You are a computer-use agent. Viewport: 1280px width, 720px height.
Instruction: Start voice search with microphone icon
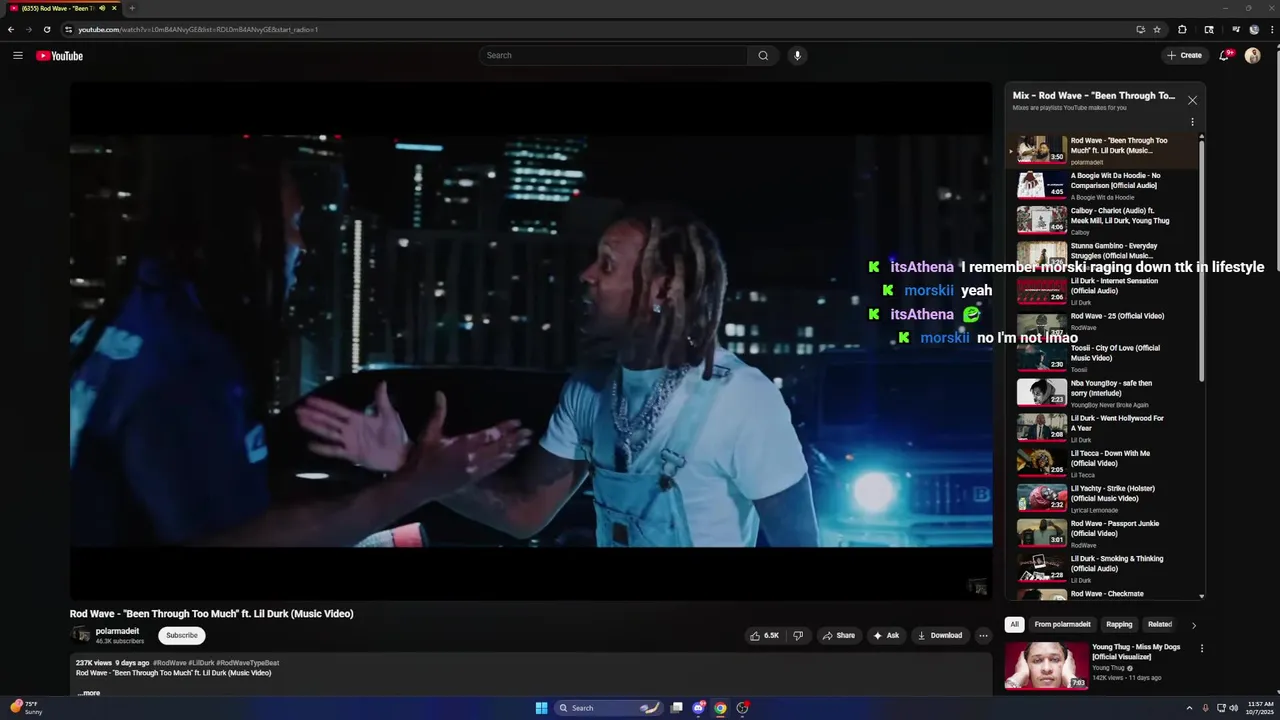pos(797,56)
